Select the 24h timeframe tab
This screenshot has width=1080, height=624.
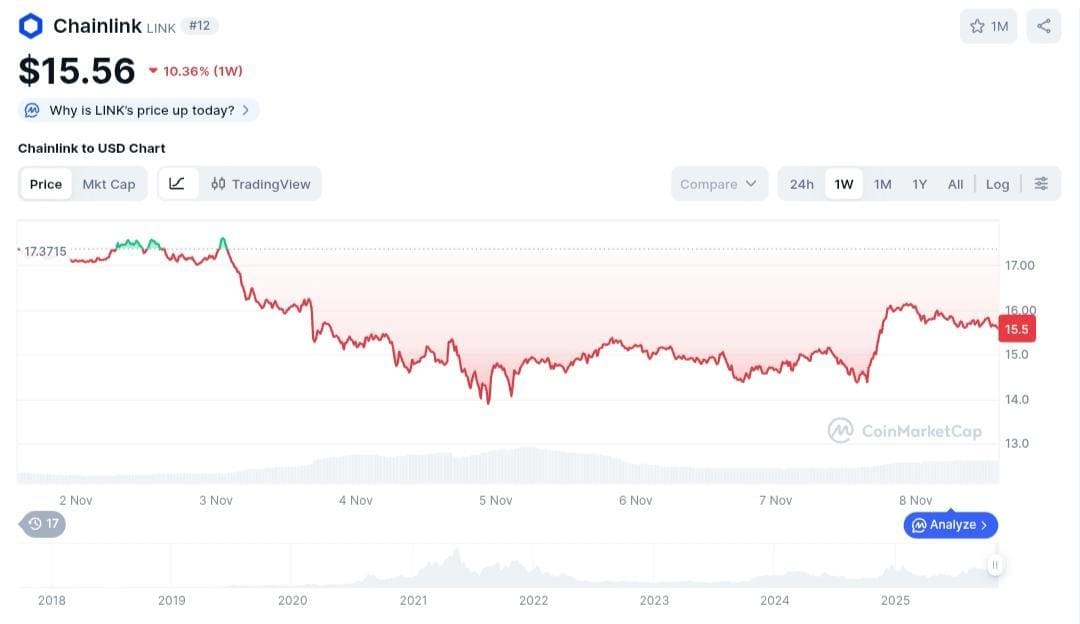pyautogui.click(x=802, y=184)
